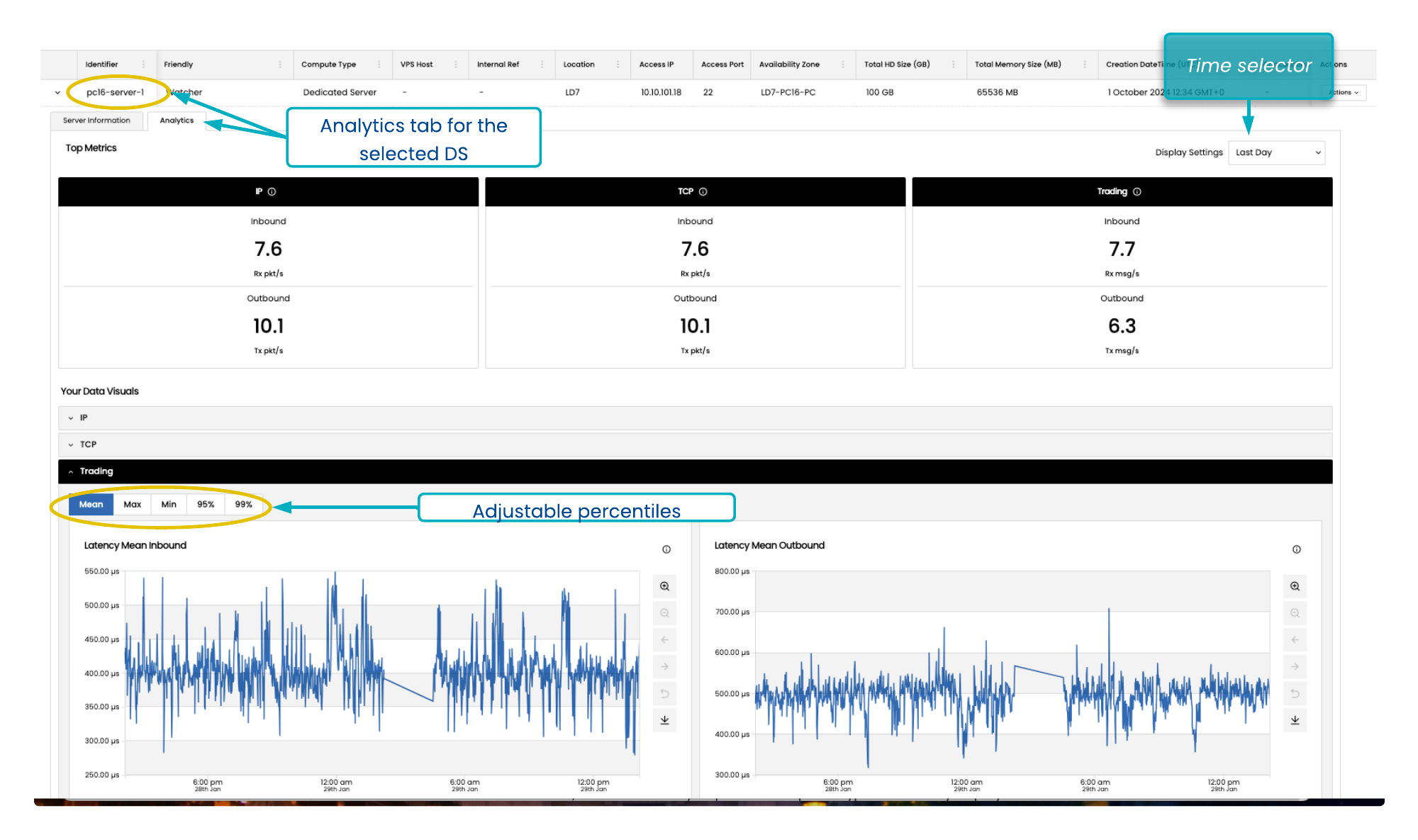Click info icon next to IP header
Viewport: 1418px width, 840px height.
[272, 191]
